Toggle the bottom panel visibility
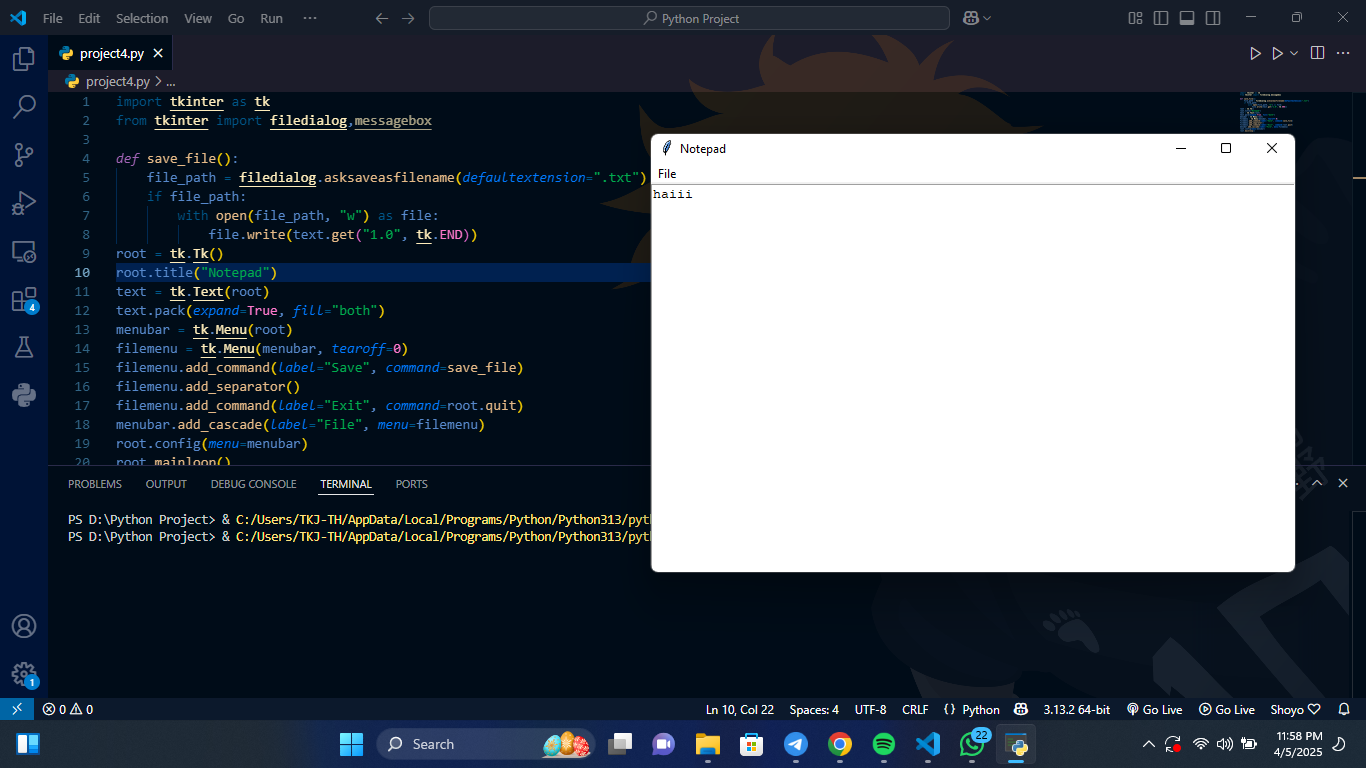This screenshot has width=1366, height=768. pyautogui.click(x=1187, y=18)
